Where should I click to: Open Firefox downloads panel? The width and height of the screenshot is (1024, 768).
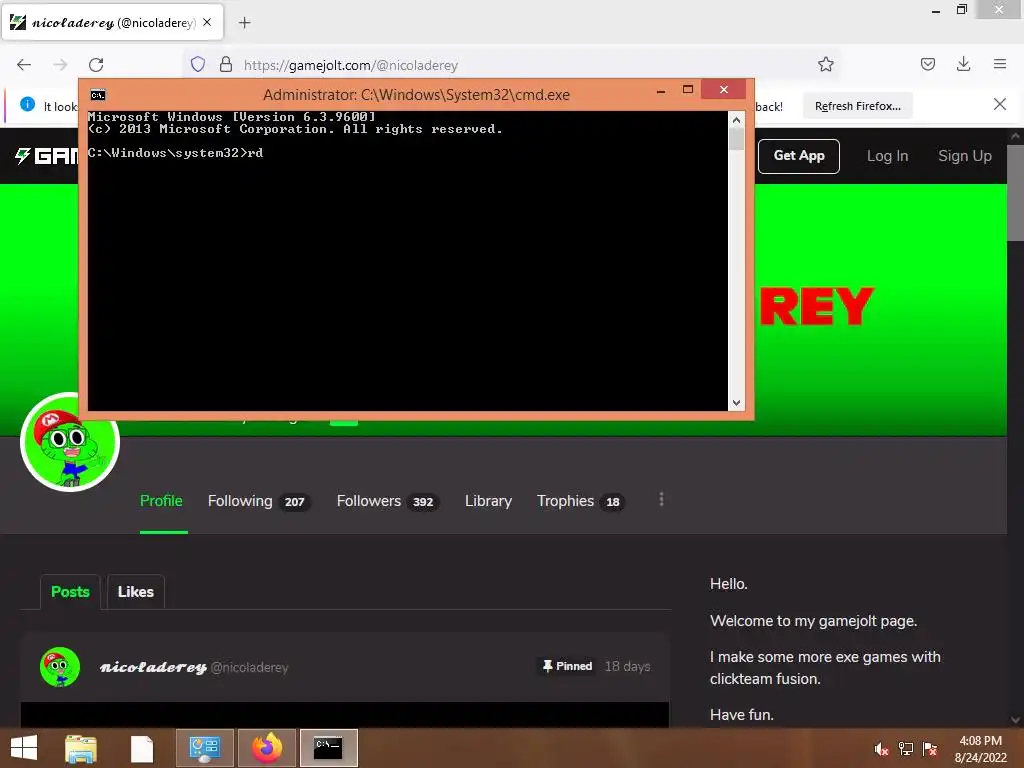pyautogui.click(x=963, y=64)
